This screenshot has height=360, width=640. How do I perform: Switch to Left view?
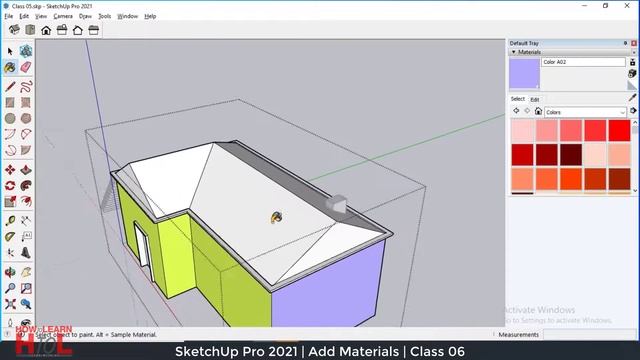click(x=93, y=30)
